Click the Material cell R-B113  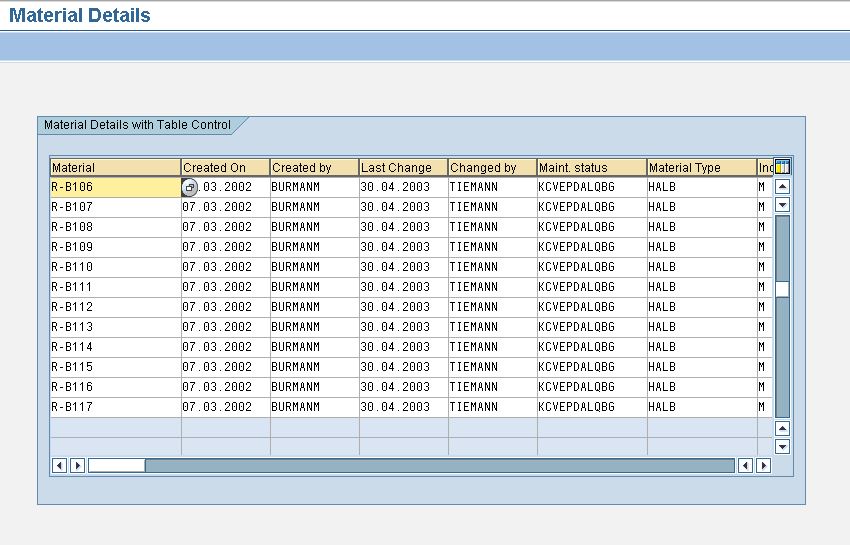(115, 327)
